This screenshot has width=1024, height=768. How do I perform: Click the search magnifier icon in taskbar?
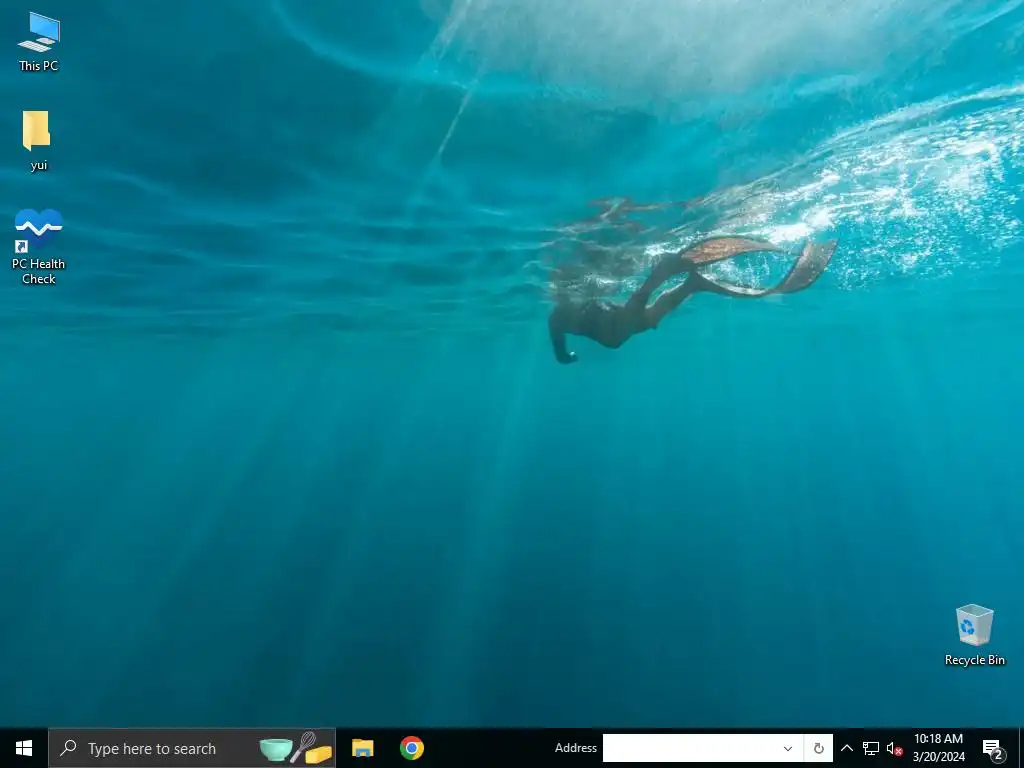coord(68,748)
